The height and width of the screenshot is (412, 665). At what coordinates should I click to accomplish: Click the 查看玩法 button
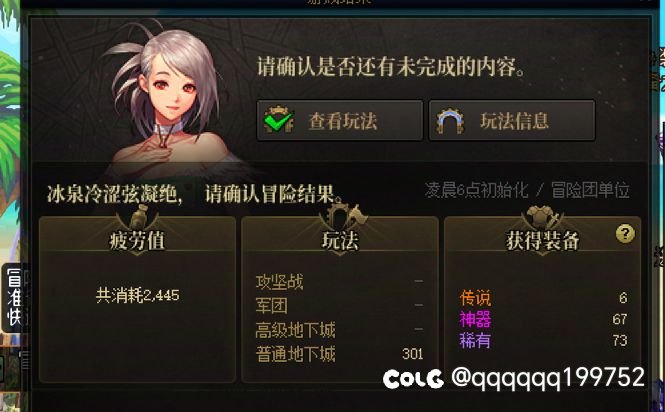340,121
